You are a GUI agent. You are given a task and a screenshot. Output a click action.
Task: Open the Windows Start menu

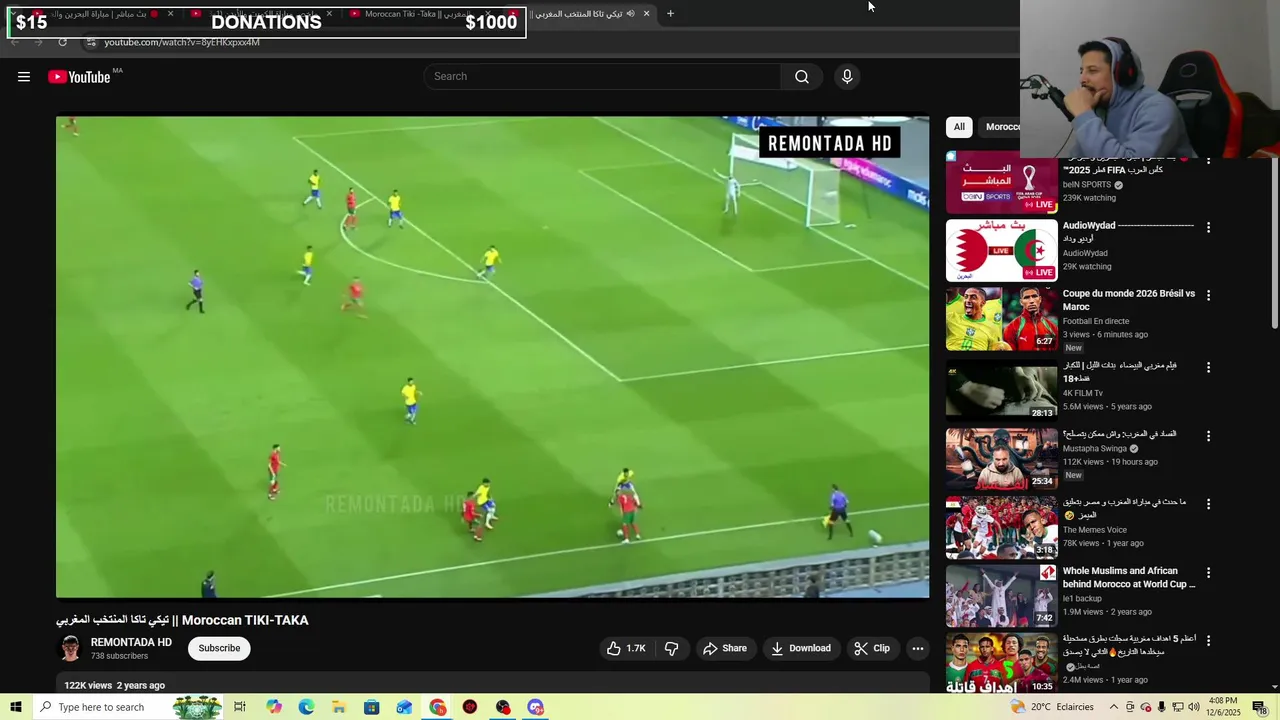(x=16, y=707)
